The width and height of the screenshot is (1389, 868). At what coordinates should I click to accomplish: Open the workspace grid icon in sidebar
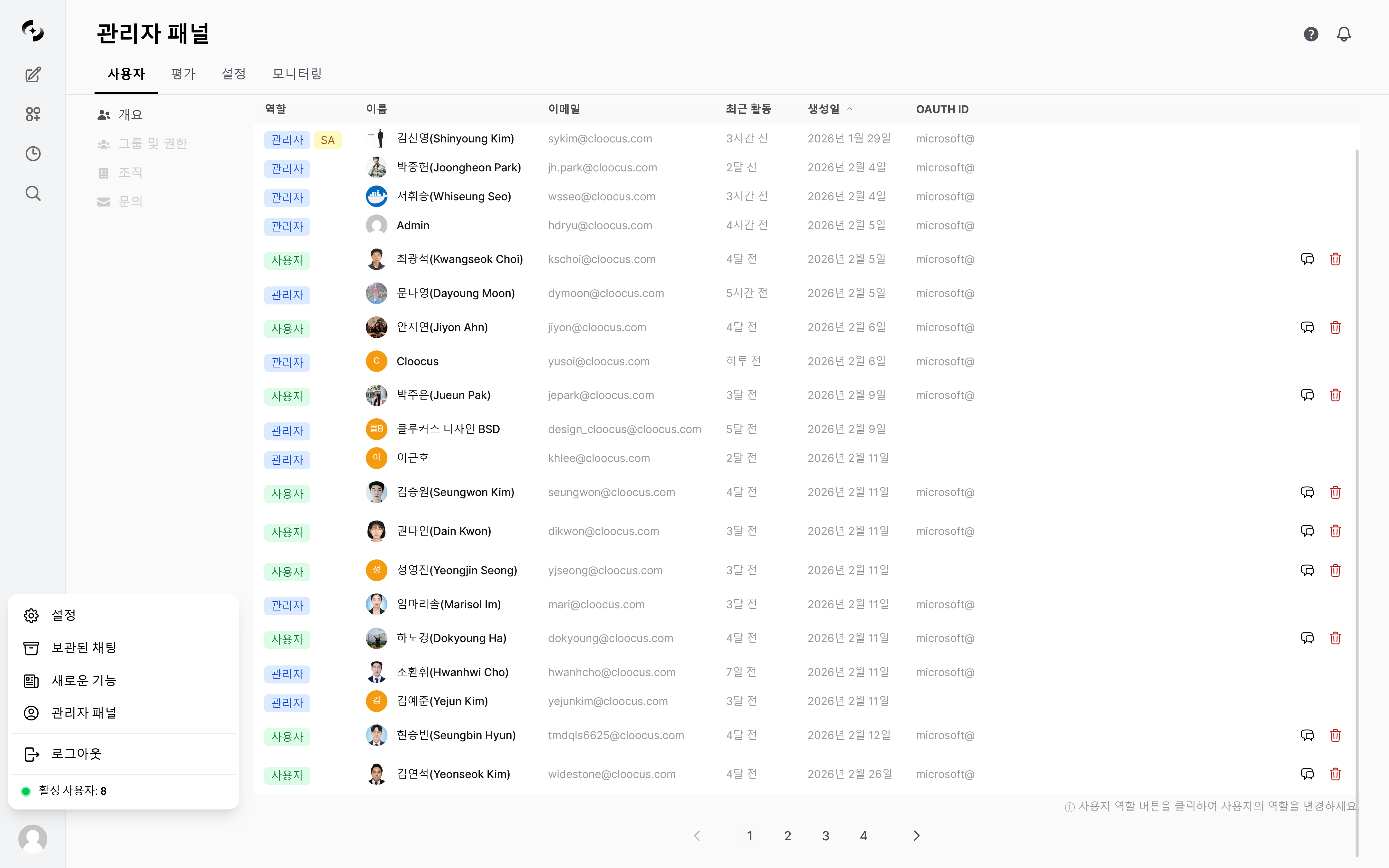(33, 114)
